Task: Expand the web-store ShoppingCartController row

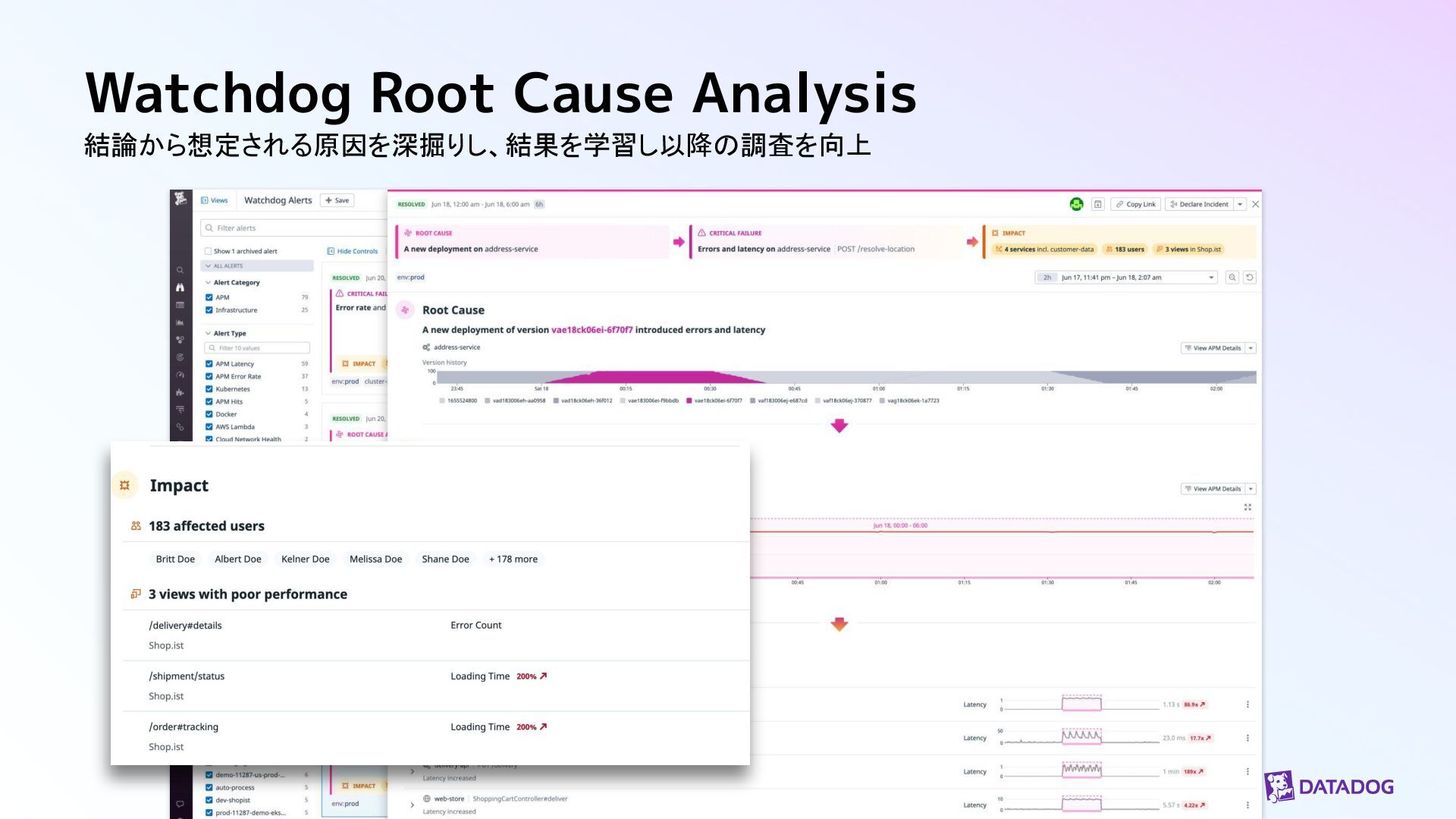Action: [x=412, y=805]
